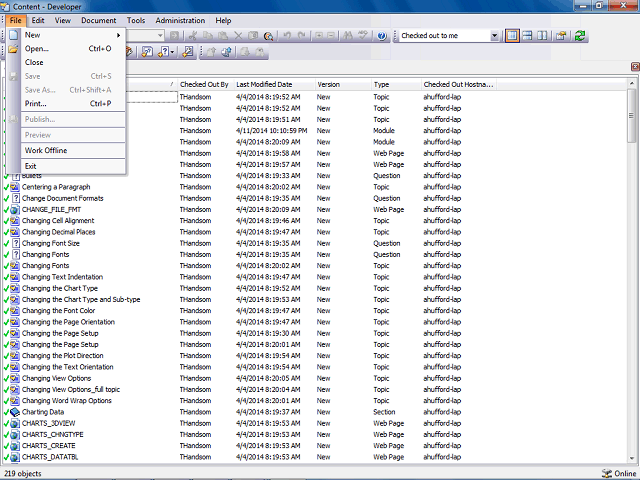Screen dimensions: 640x480
Task: Click the Undo arrow icon
Action: point(287,36)
